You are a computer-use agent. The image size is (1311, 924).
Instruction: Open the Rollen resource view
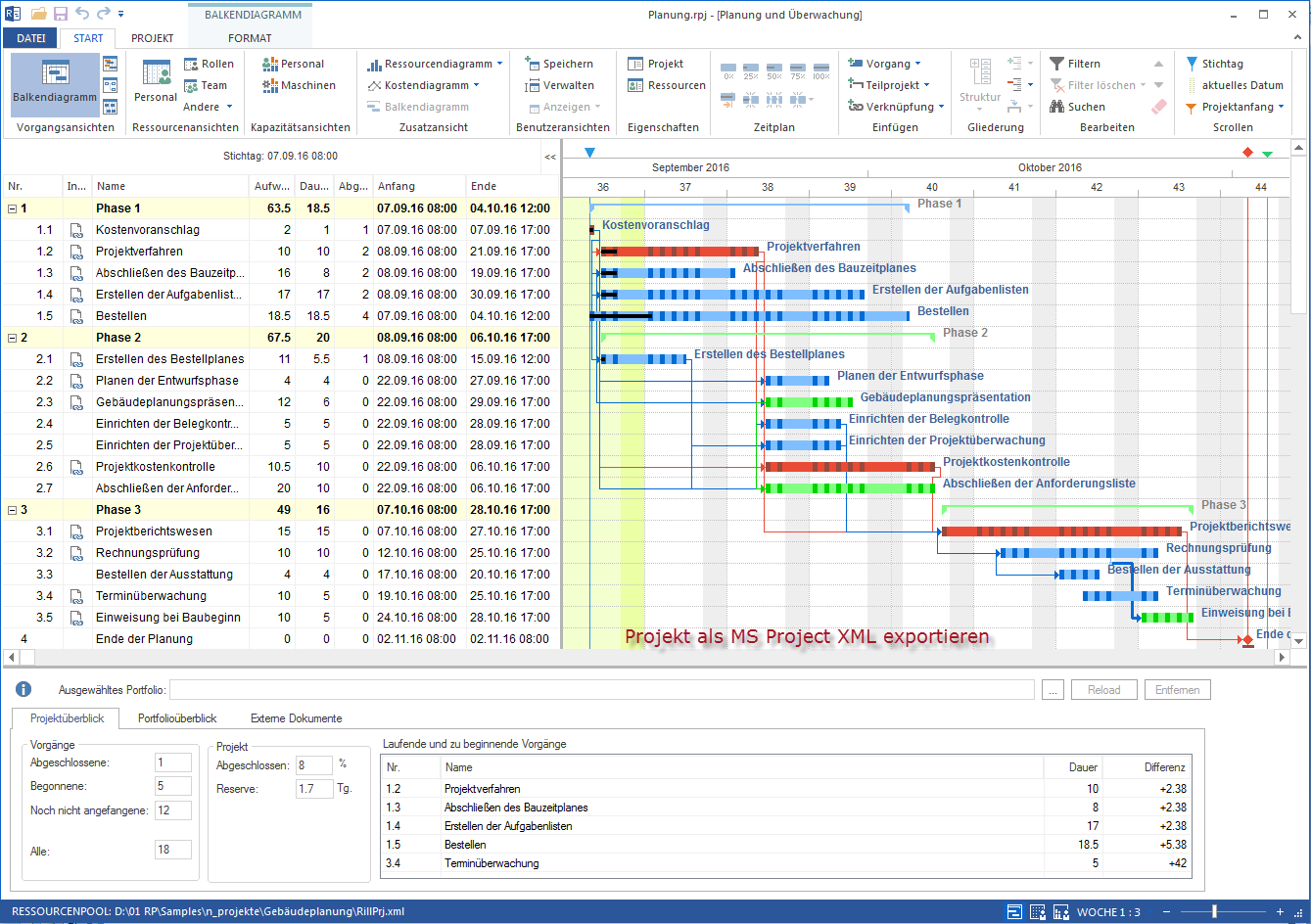(x=210, y=64)
